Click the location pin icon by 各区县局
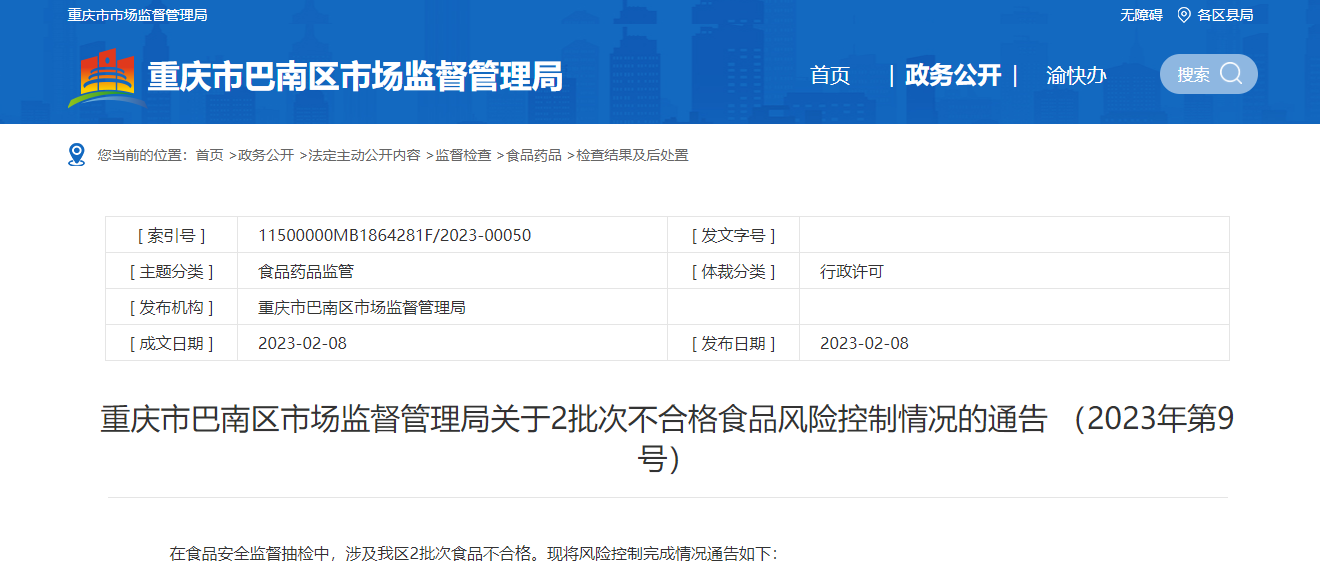1320x572 pixels. [1184, 15]
